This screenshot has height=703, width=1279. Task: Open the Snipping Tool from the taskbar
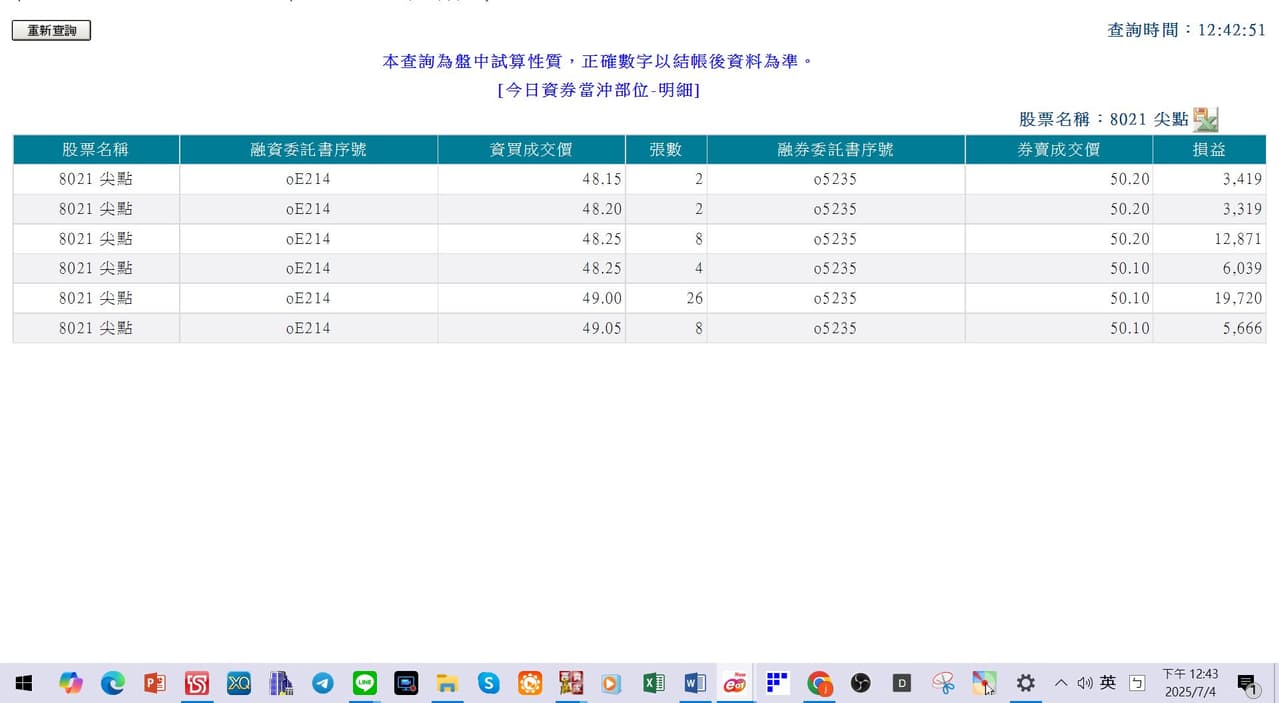point(943,683)
